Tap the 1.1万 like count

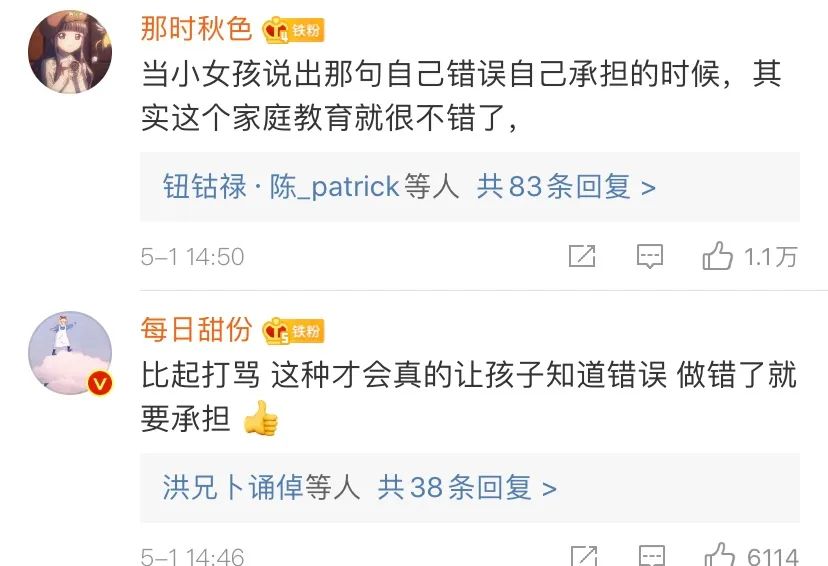(770, 257)
